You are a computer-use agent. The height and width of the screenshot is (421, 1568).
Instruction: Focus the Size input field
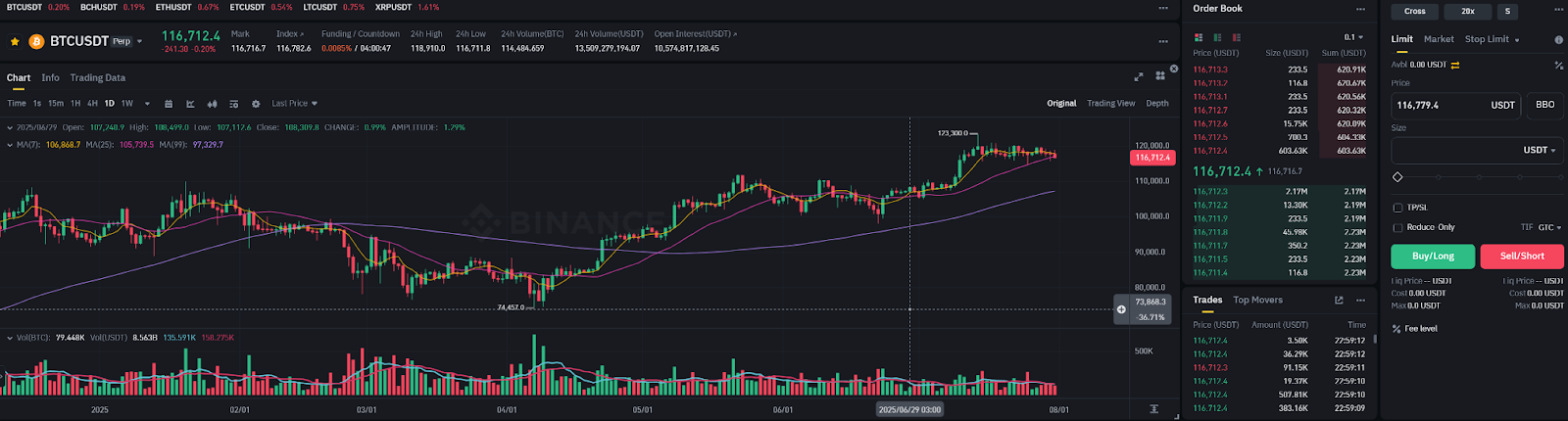pos(1477,150)
